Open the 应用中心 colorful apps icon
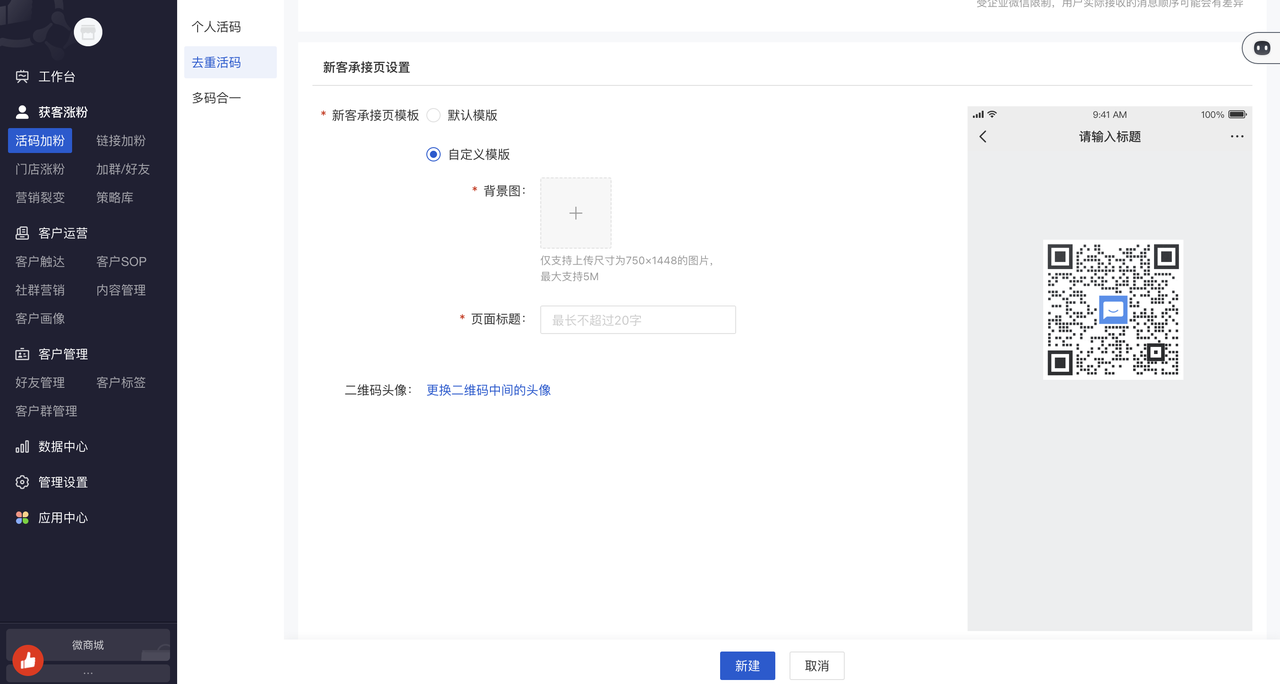The height and width of the screenshot is (684, 1280). point(22,518)
